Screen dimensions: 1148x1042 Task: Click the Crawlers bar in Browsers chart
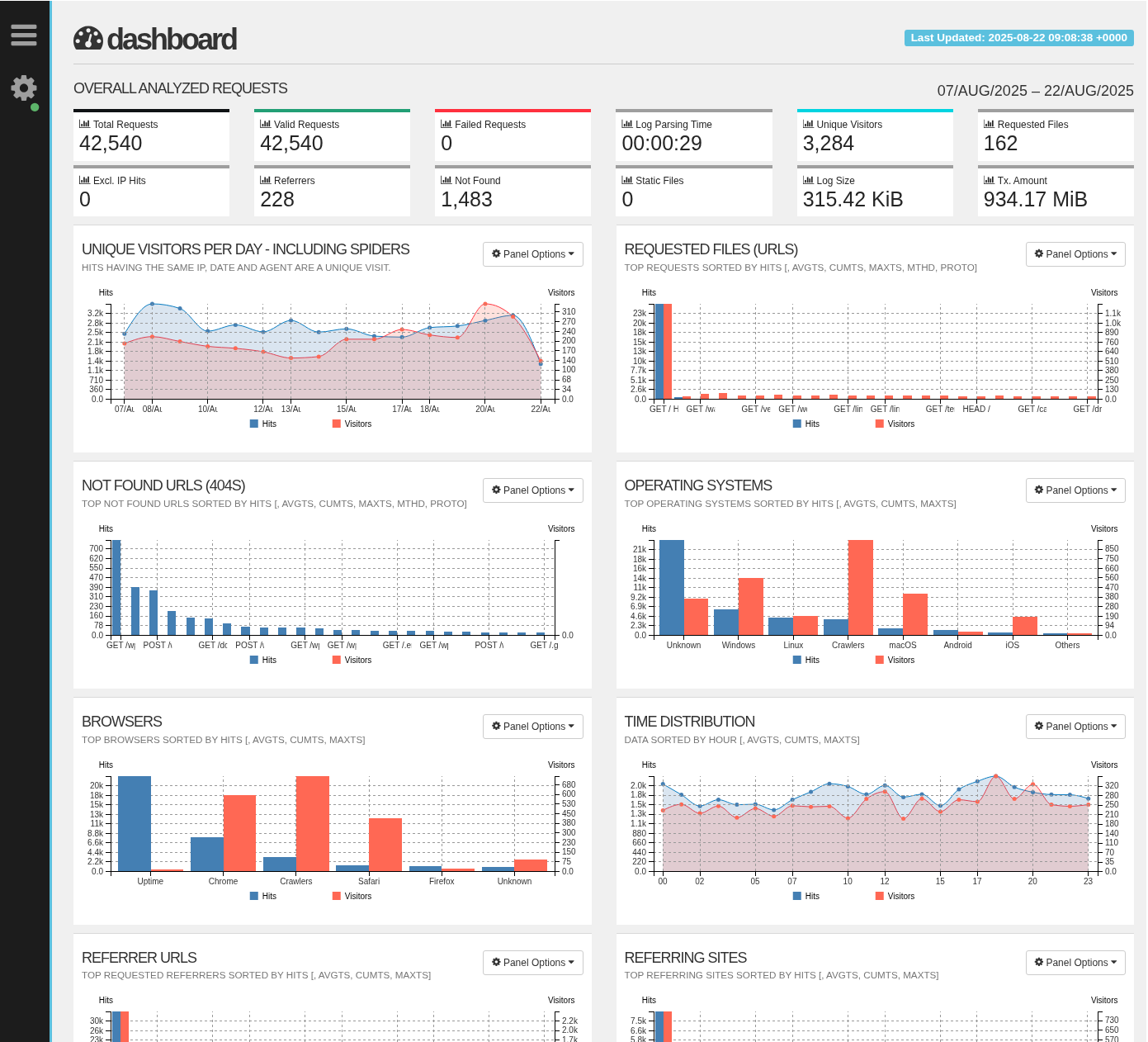pos(312,823)
